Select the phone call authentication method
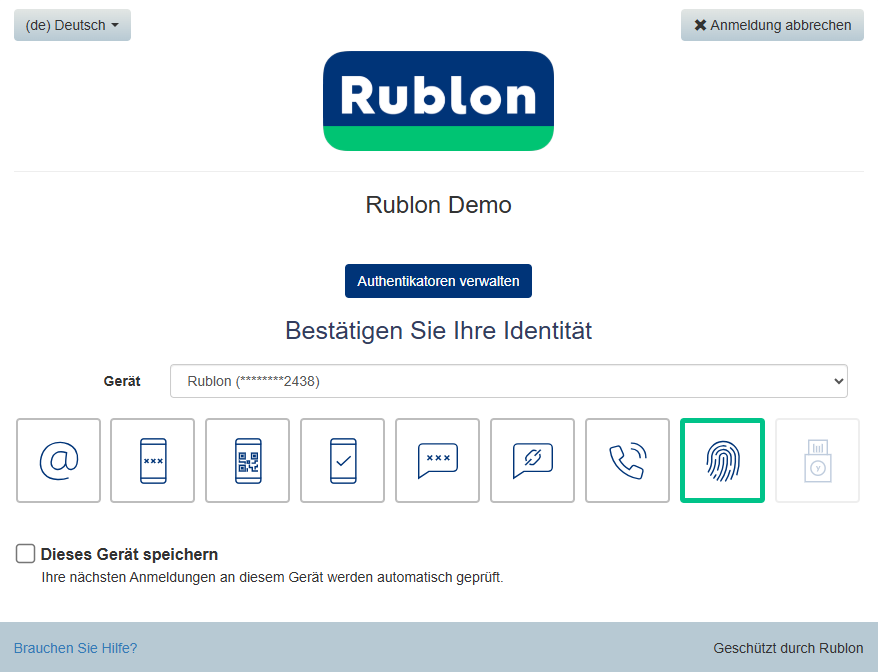 (x=627, y=460)
